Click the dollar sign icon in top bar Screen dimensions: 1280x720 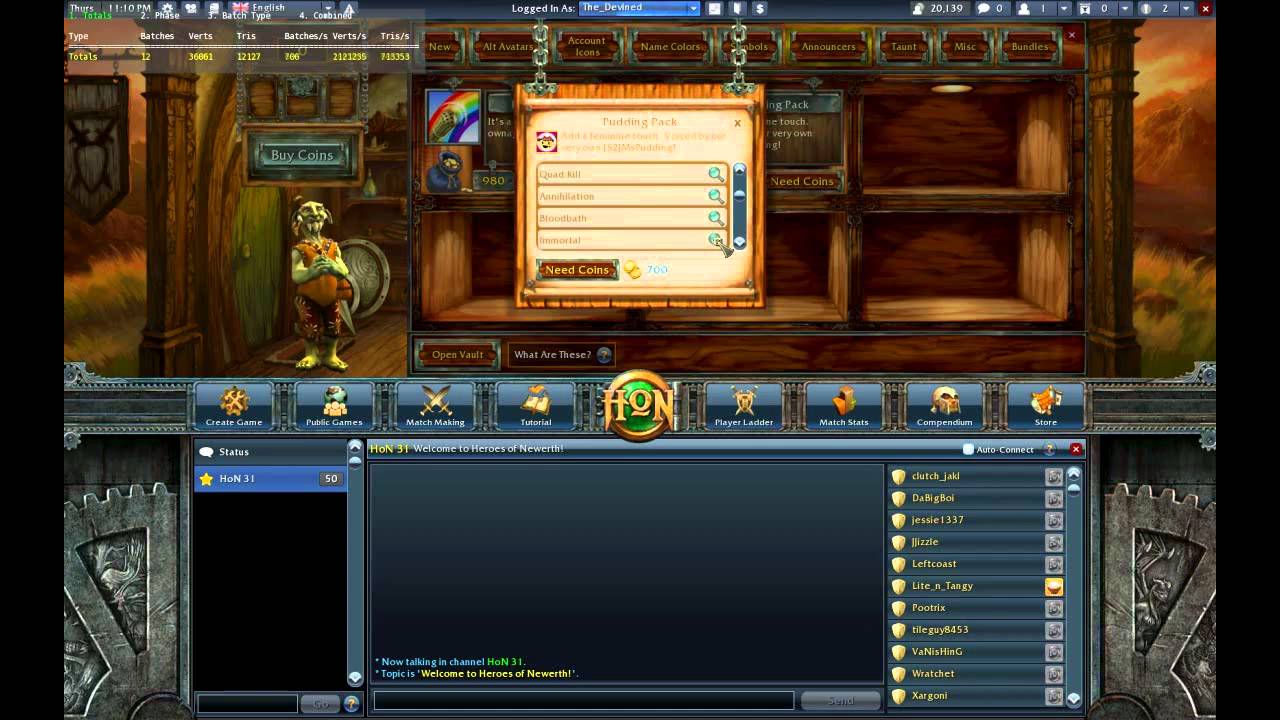760,8
